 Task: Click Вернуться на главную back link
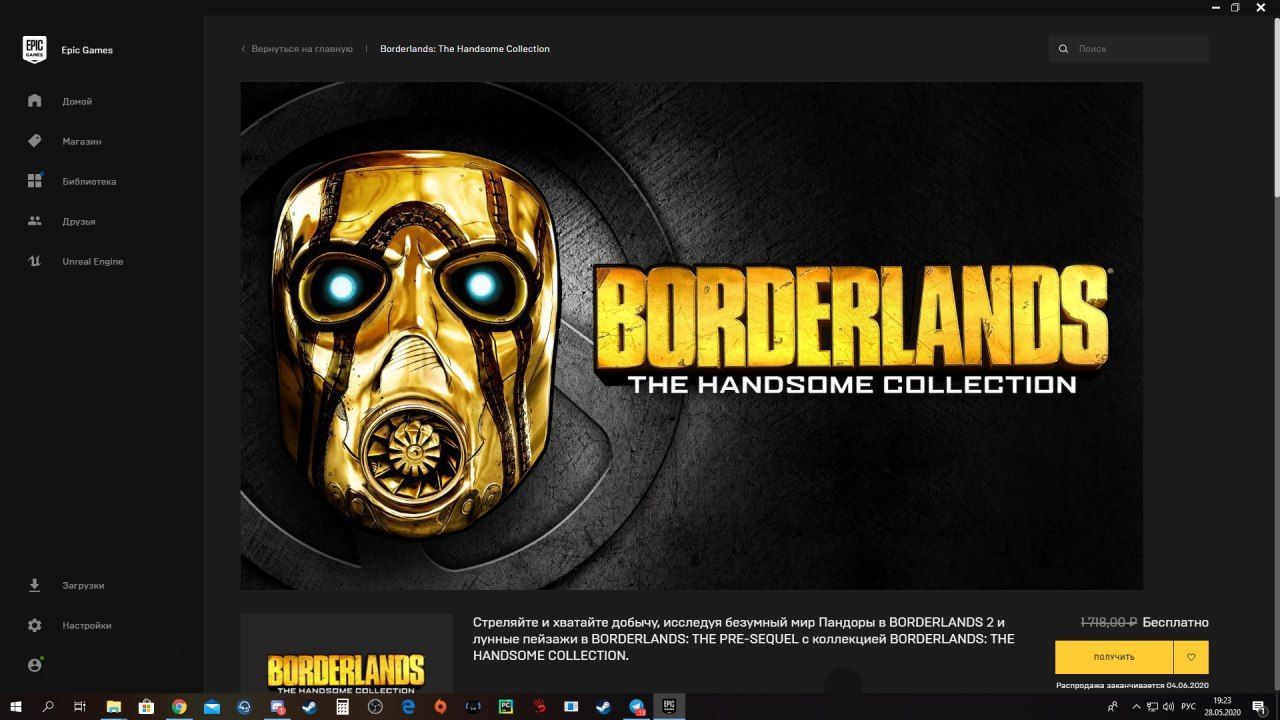tap(298, 49)
